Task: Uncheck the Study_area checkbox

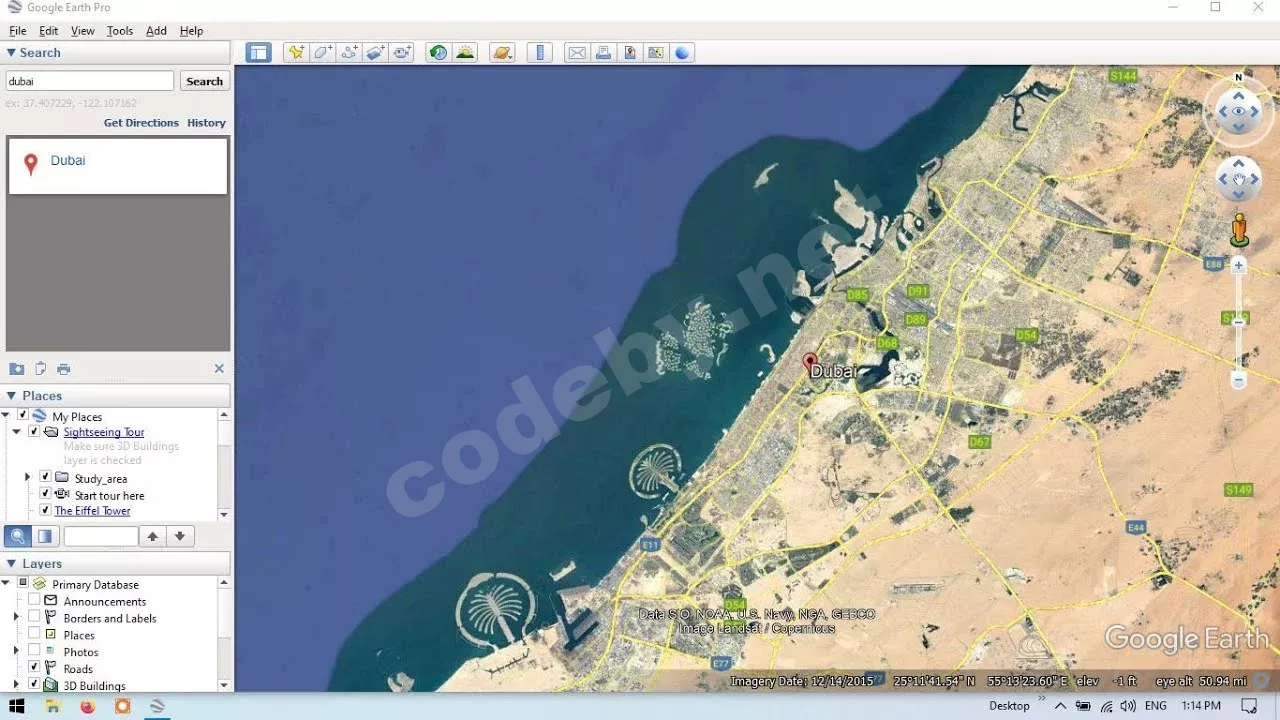Action: coord(45,477)
